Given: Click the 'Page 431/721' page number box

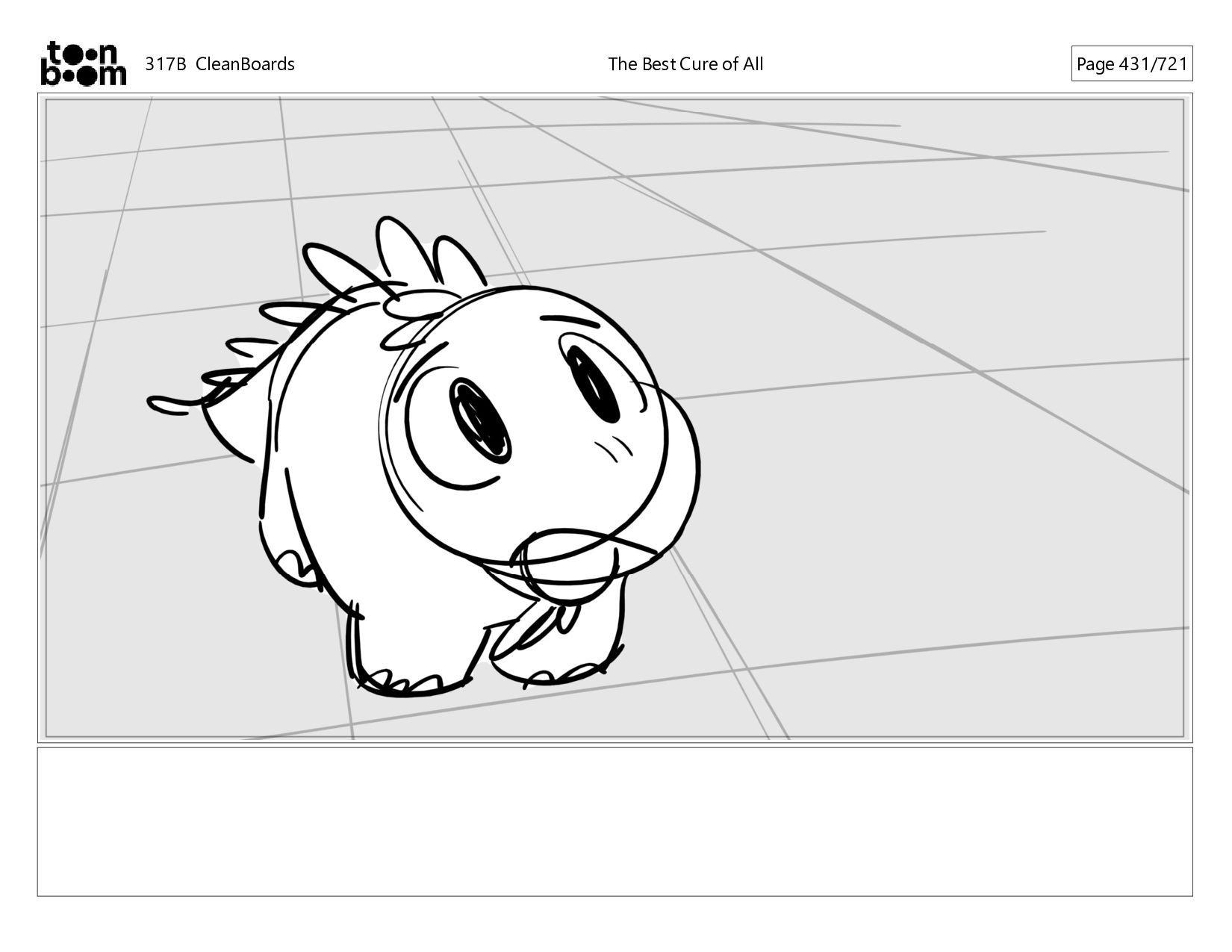Looking at the screenshot, I should click(1131, 64).
